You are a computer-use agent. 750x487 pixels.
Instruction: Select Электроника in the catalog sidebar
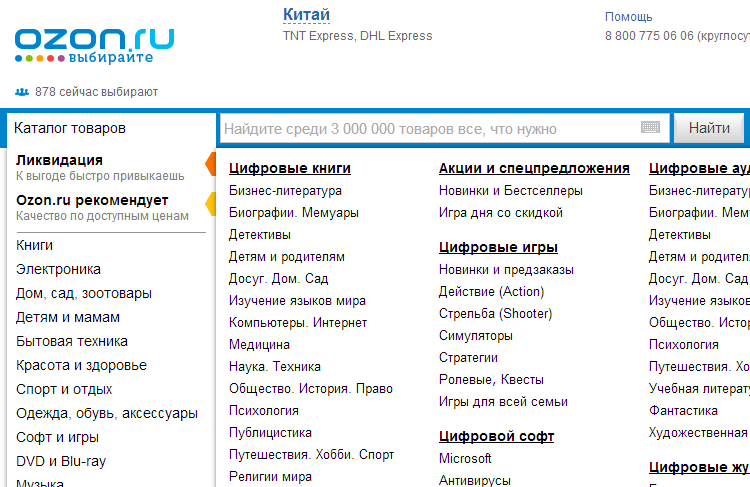(58, 269)
